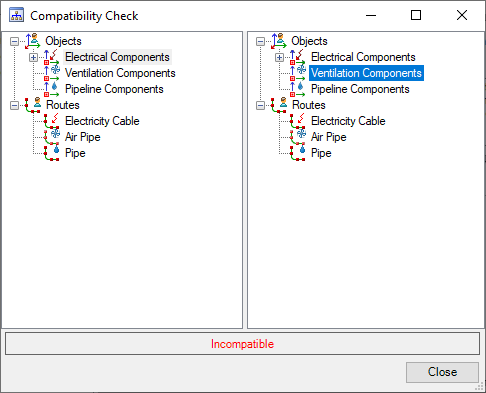Click the Close button

(442, 372)
